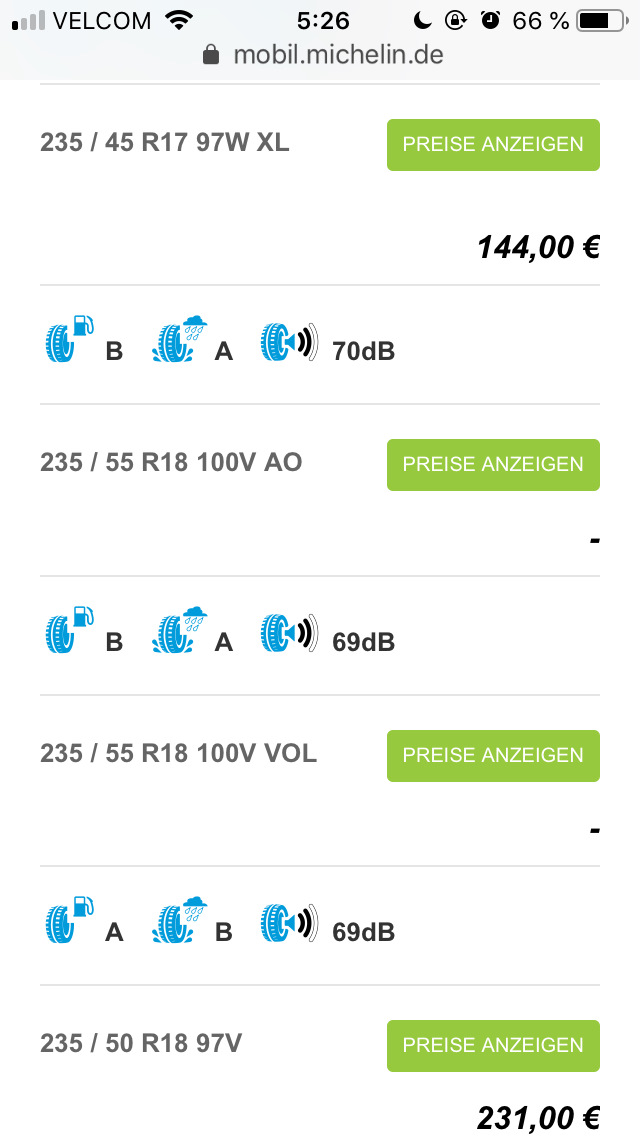Show prices for 235/55 R18 100V AO
The image size is (640, 1136).
tap(493, 465)
